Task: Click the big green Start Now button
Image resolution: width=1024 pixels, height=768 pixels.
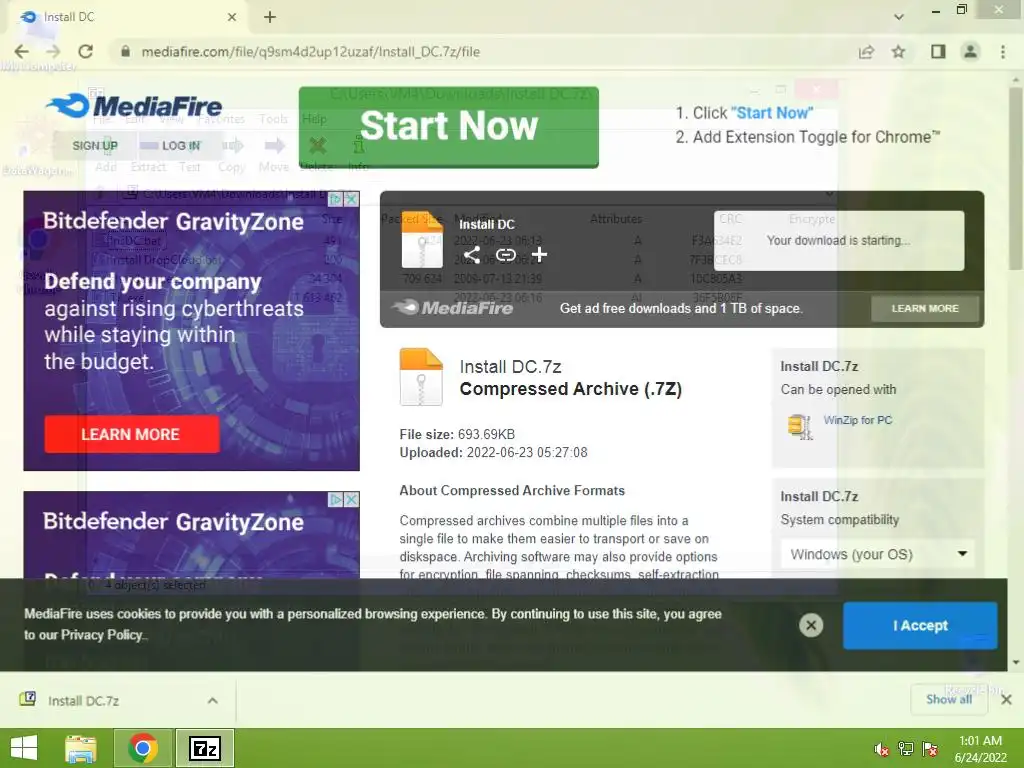Action: click(449, 127)
